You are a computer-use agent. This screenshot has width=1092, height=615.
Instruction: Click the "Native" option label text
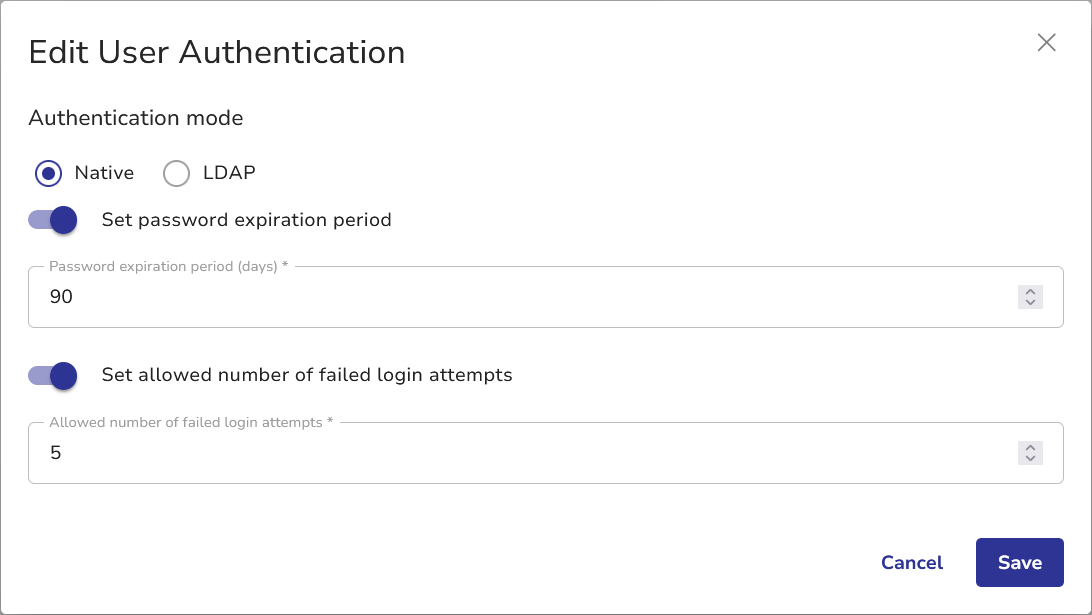click(104, 173)
